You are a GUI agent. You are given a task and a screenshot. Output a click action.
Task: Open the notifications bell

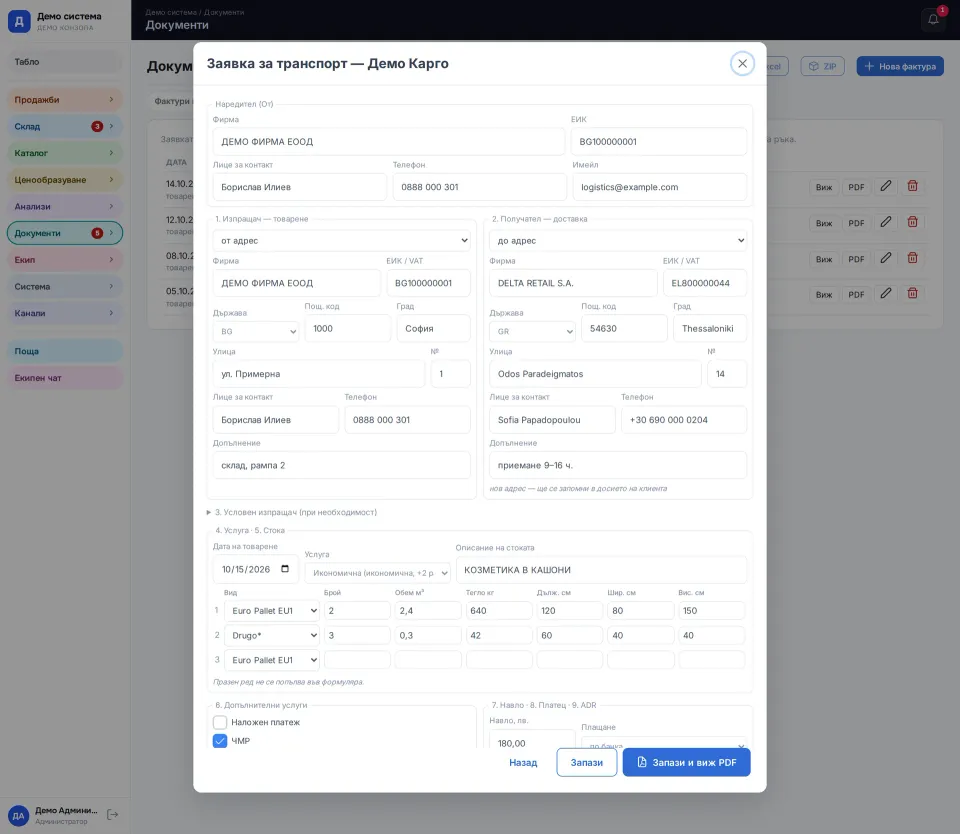point(933,20)
